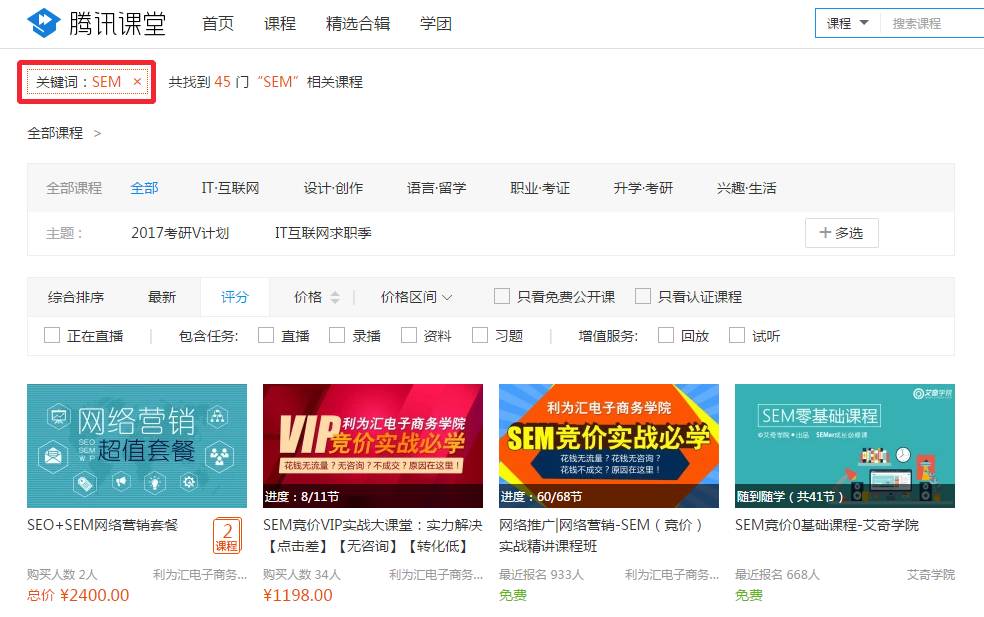Open the SEM竞价0基础课程-艾奇学院 title
Viewport: 984px width, 617px height.
826,525
